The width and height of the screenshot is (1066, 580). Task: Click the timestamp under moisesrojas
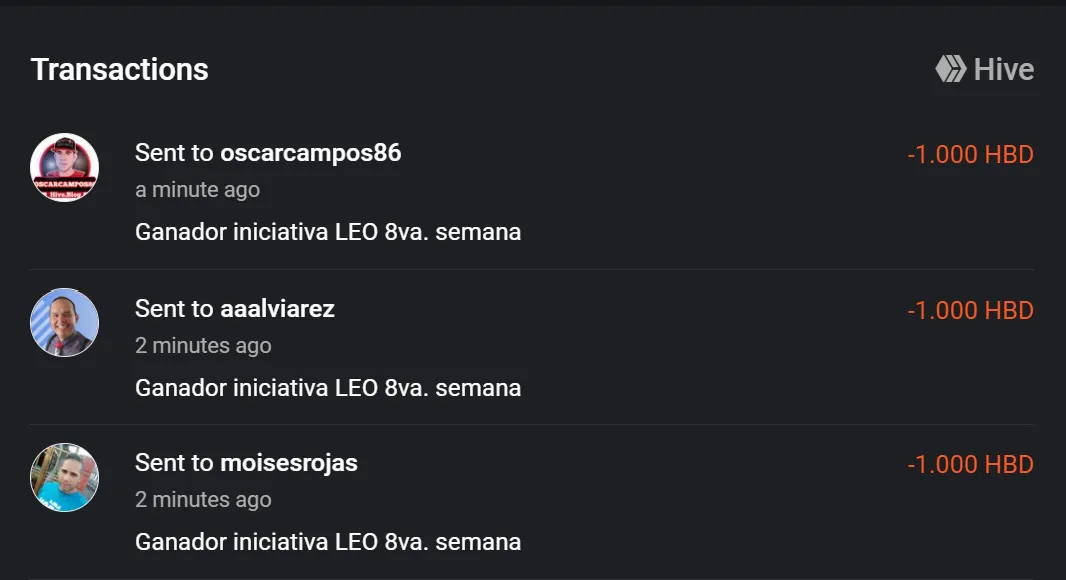[203, 500]
